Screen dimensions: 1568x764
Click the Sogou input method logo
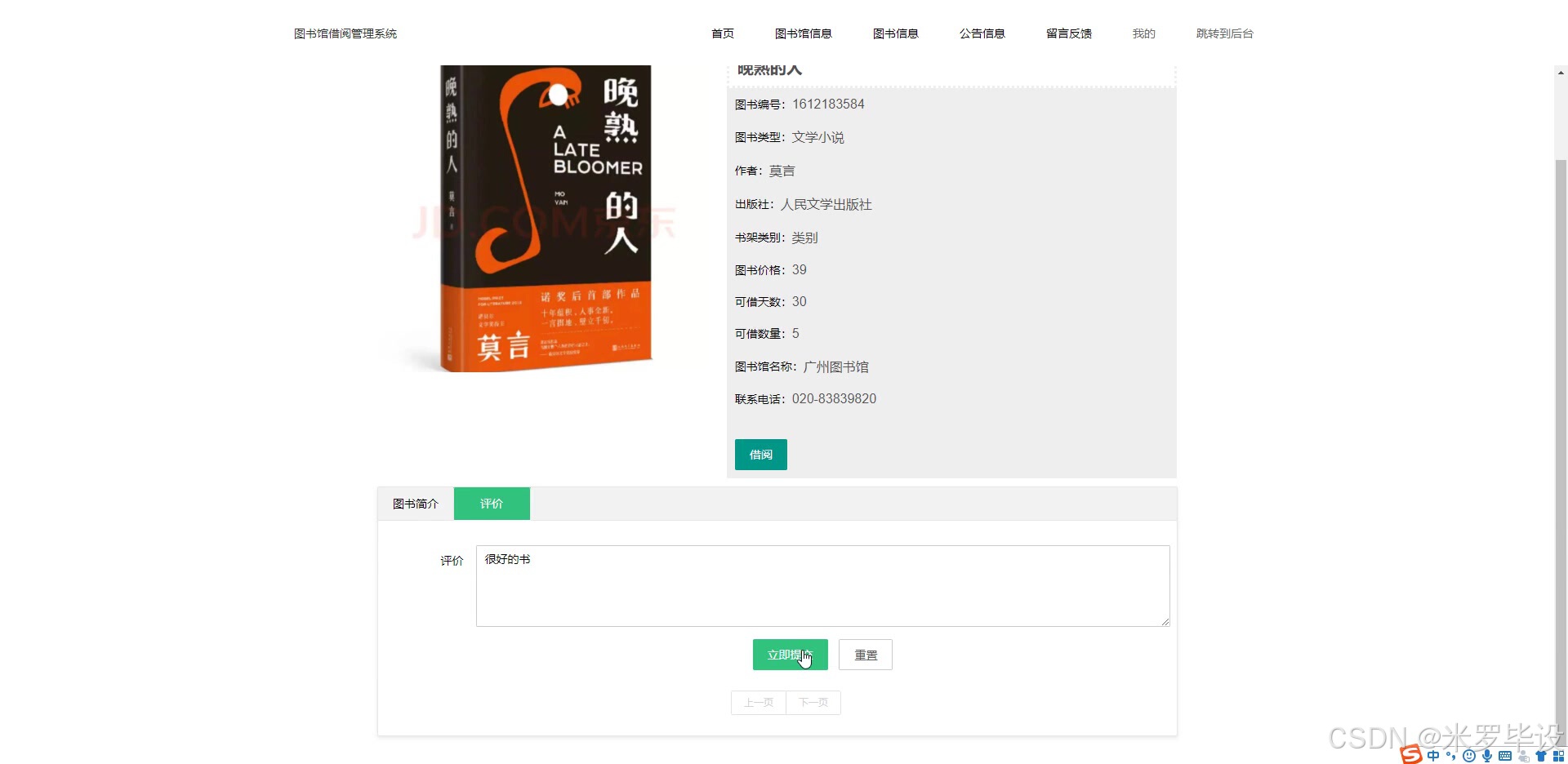pos(1411,754)
